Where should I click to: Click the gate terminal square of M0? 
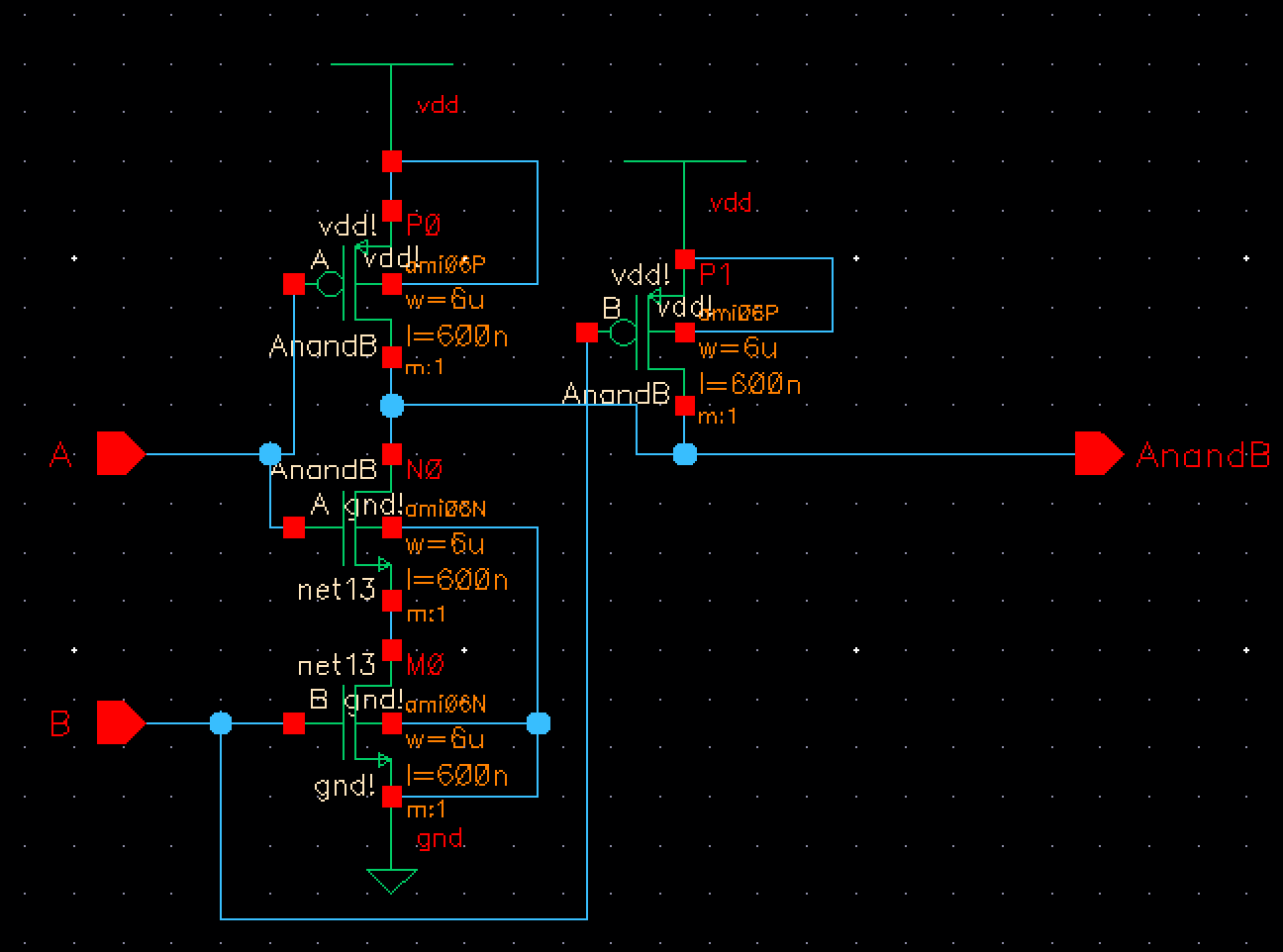[293, 723]
